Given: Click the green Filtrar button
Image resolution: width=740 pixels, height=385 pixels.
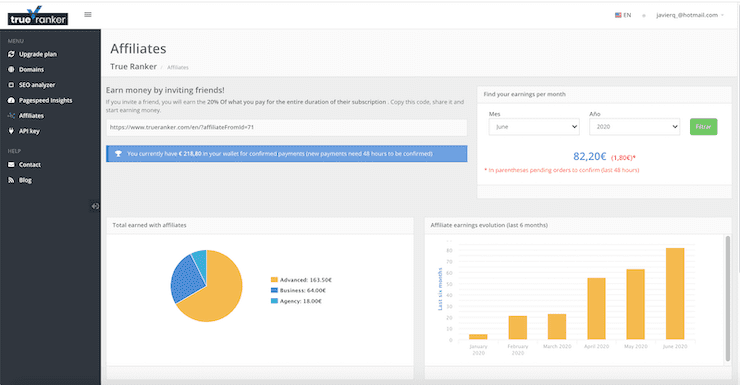Looking at the screenshot, I should (703, 126).
